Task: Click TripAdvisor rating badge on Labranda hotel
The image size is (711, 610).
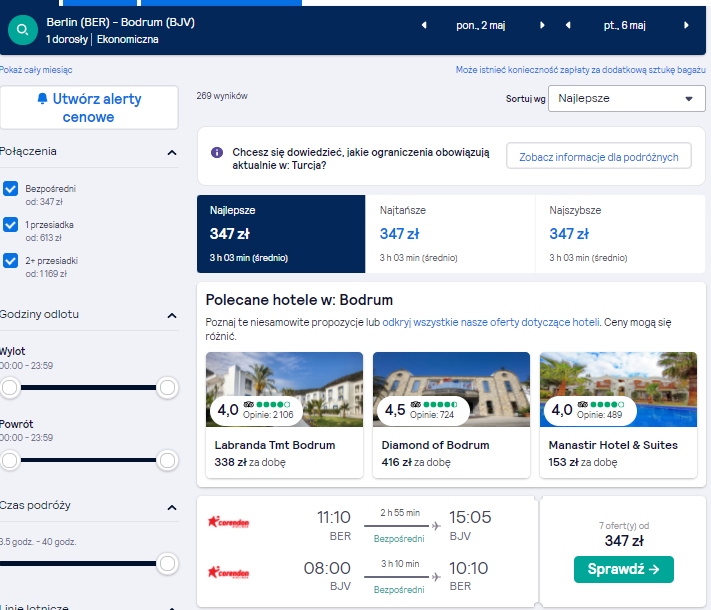Action: [x=256, y=410]
